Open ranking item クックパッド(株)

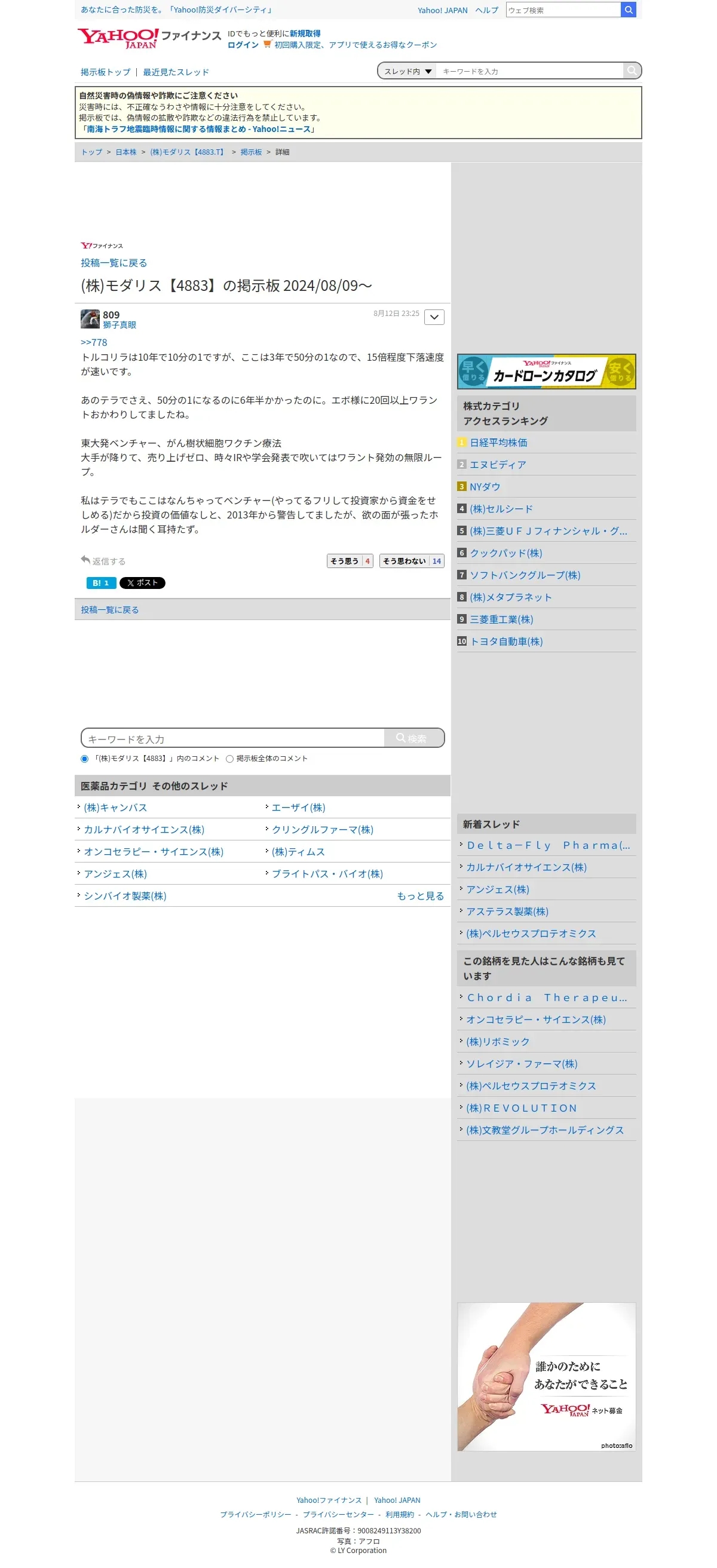pos(506,553)
